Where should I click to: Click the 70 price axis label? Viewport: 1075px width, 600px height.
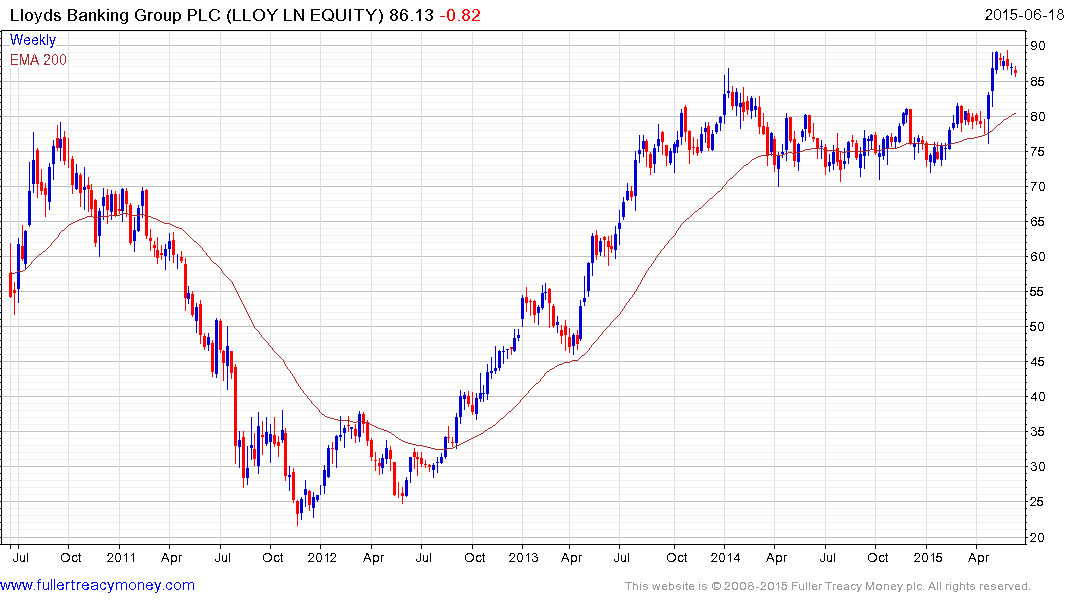[x=1037, y=187]
